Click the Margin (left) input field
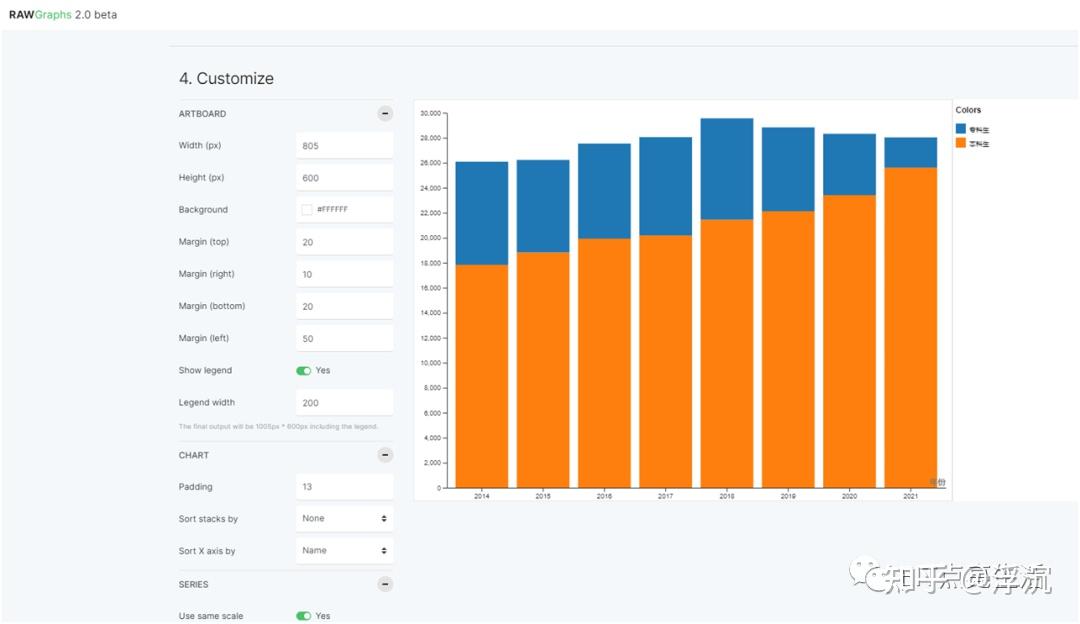Viewport: 1080px width, 624px height. (344, 338)
